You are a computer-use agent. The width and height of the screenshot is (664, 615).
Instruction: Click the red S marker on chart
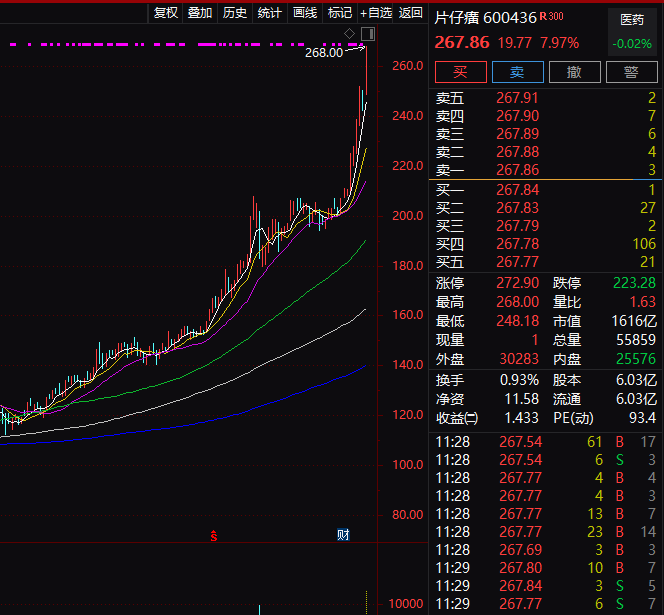pos(214,536)
